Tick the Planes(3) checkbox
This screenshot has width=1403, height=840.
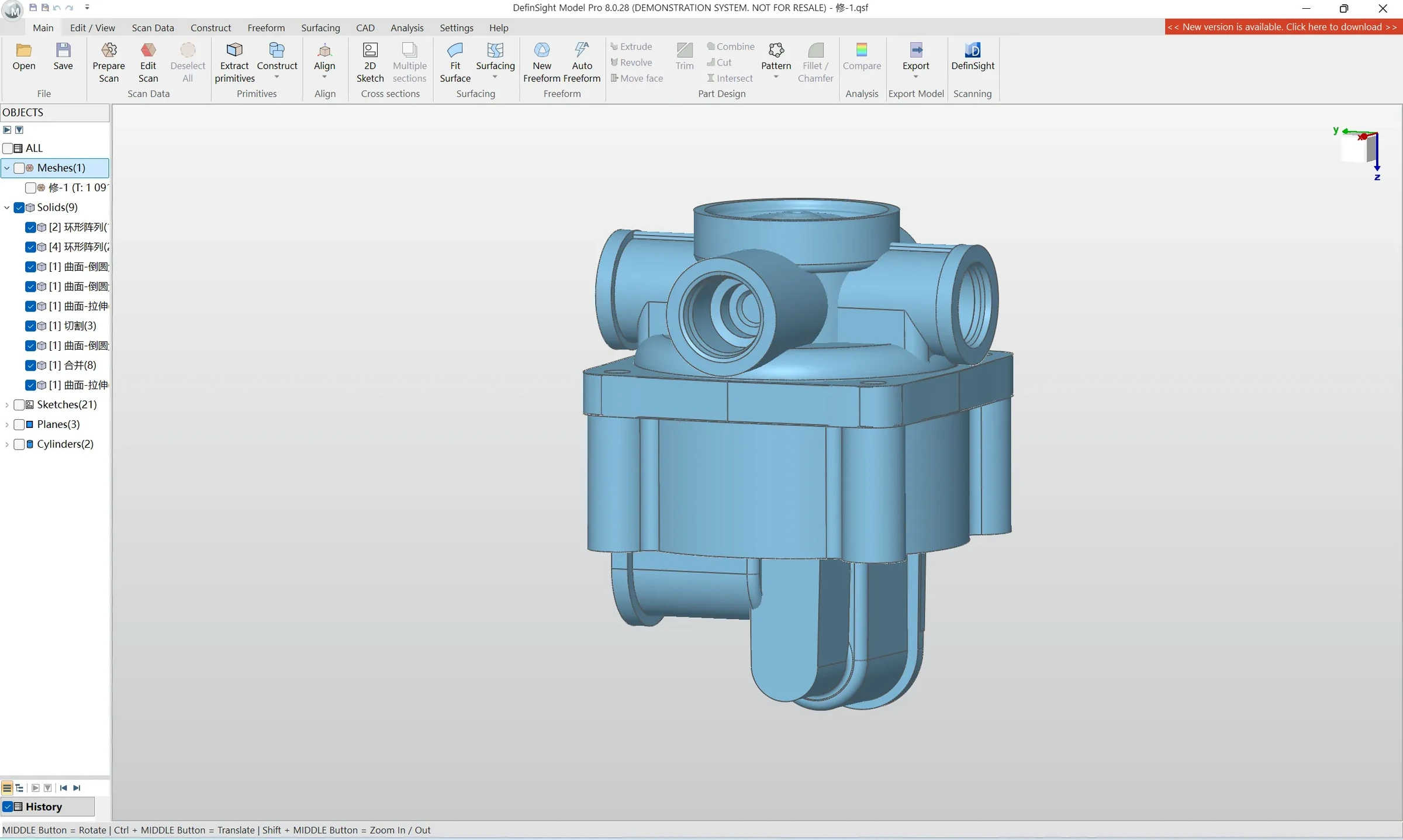[19, 424]
